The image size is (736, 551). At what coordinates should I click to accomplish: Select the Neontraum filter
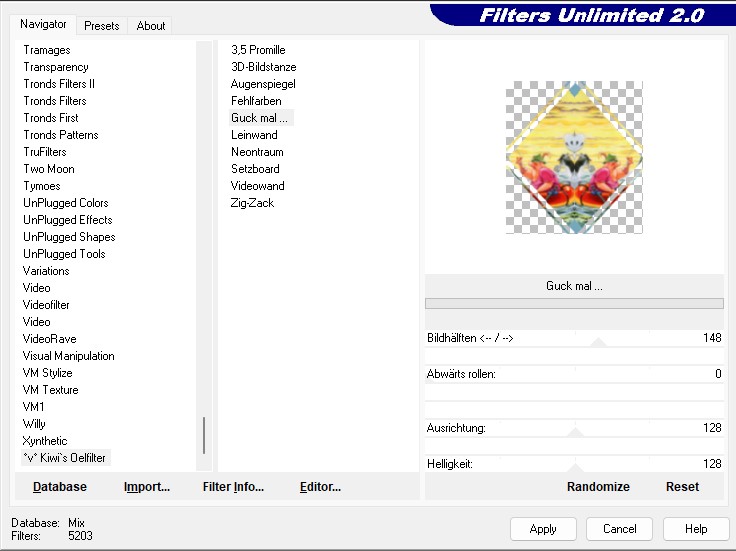[x=257, y=152]
